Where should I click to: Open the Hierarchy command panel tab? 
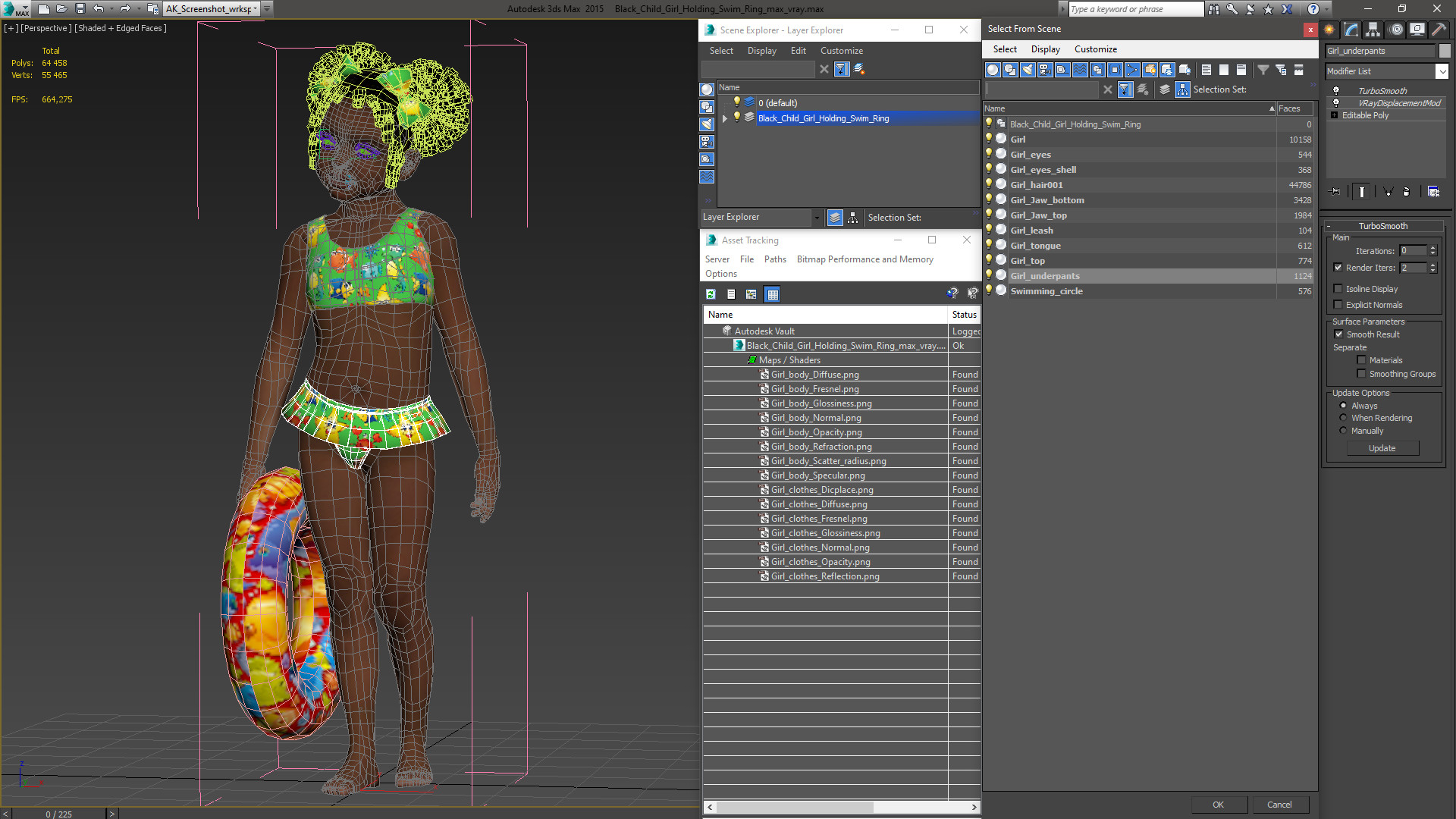coord(1373,30)
